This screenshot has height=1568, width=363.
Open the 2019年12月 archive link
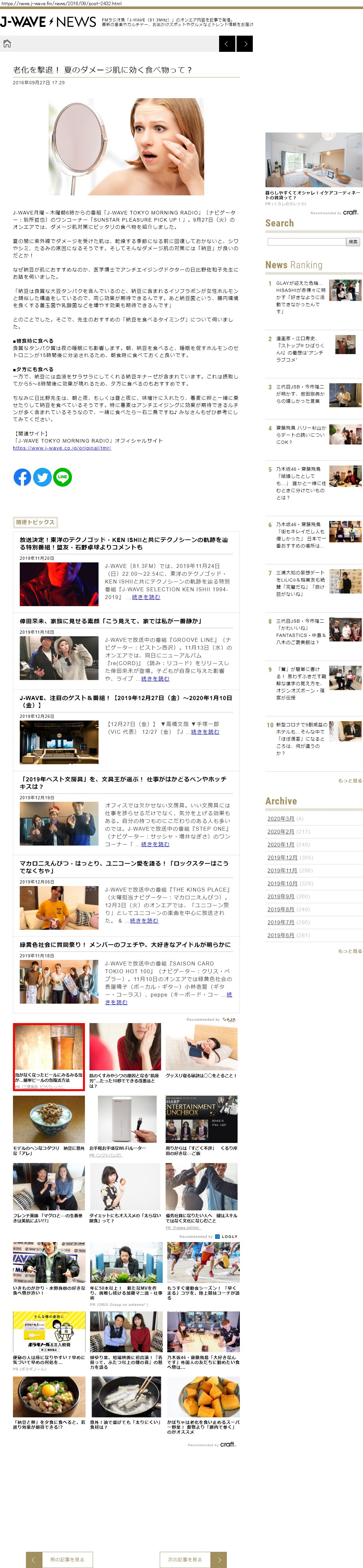click(x=282, y=857)
